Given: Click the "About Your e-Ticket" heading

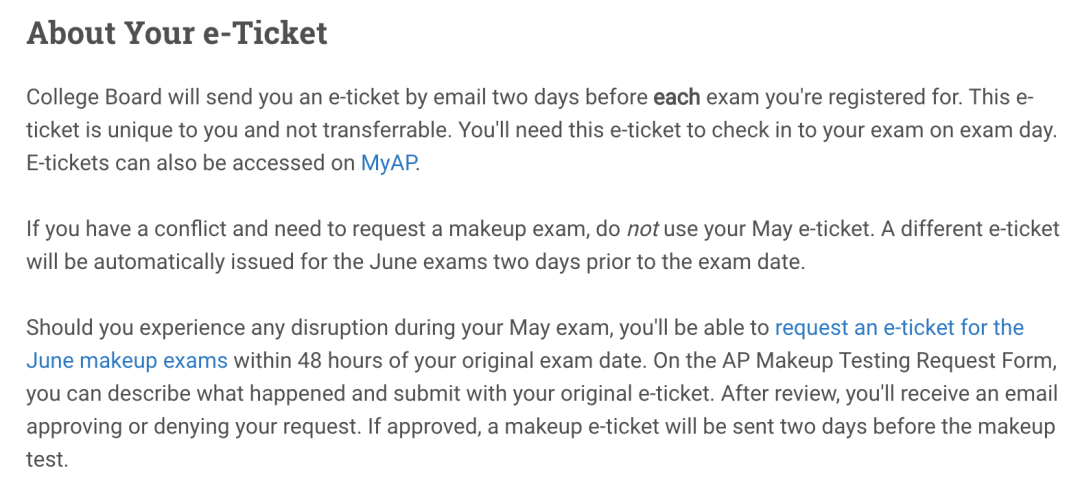Looking at the screenshot, I should pyautogui.click(x=177, y=33).
